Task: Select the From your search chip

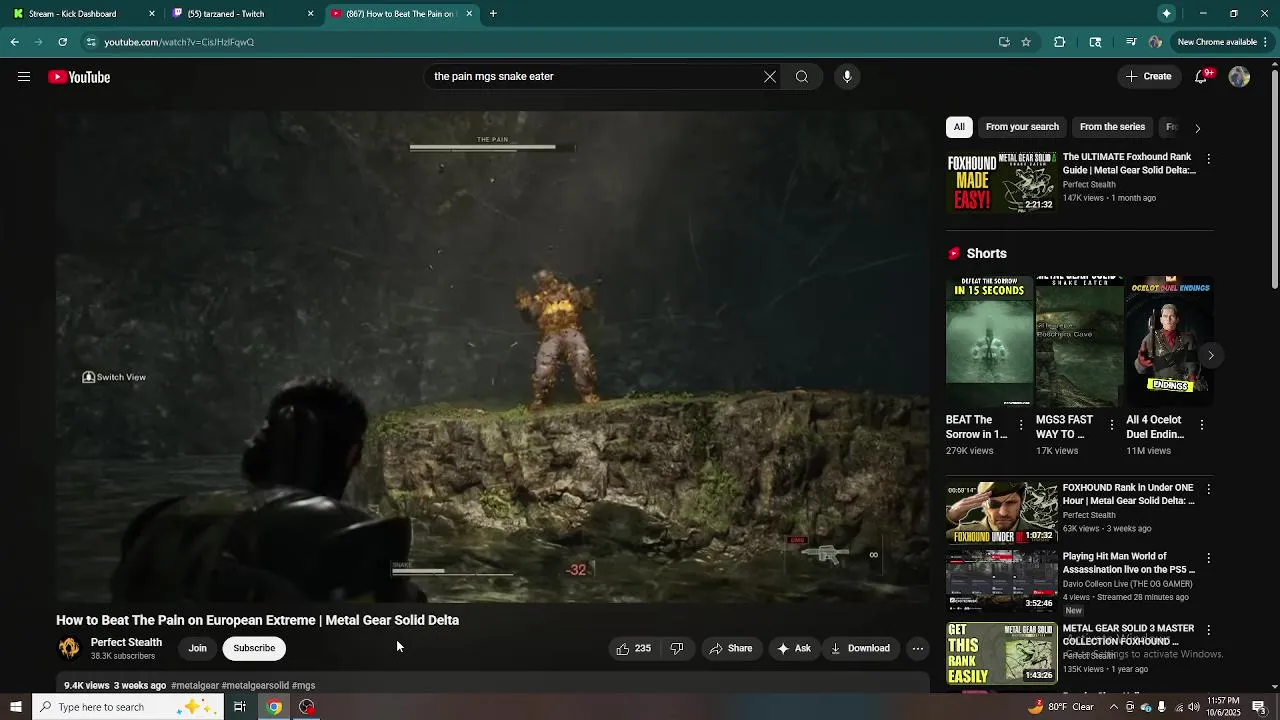Action: (x=1022, y=127)
